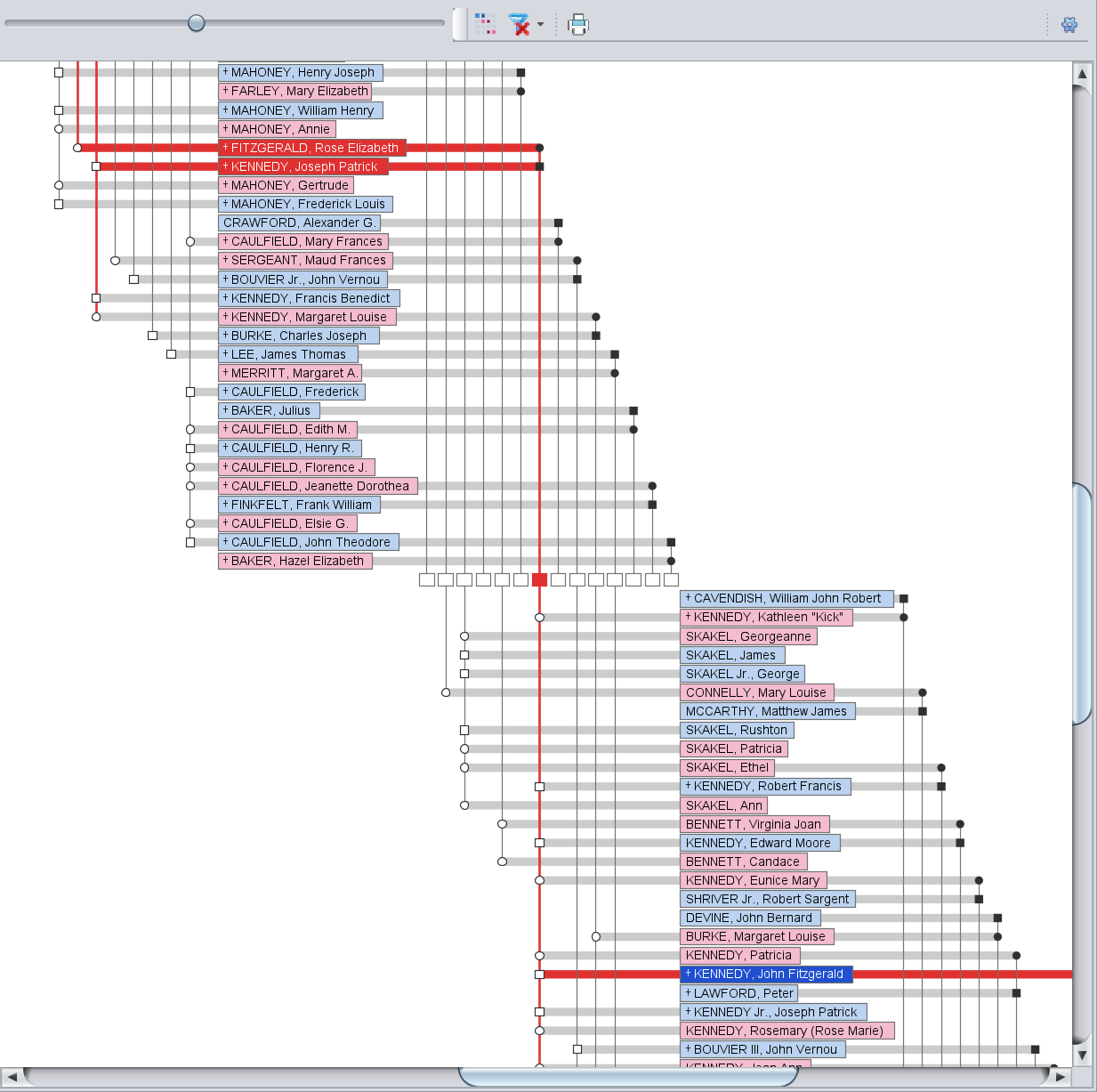Image resolution: width=1097 pixels, height=1092 pixels.
Task: Select SKAKEL, Georgeanne
Action: click(749, 636)
